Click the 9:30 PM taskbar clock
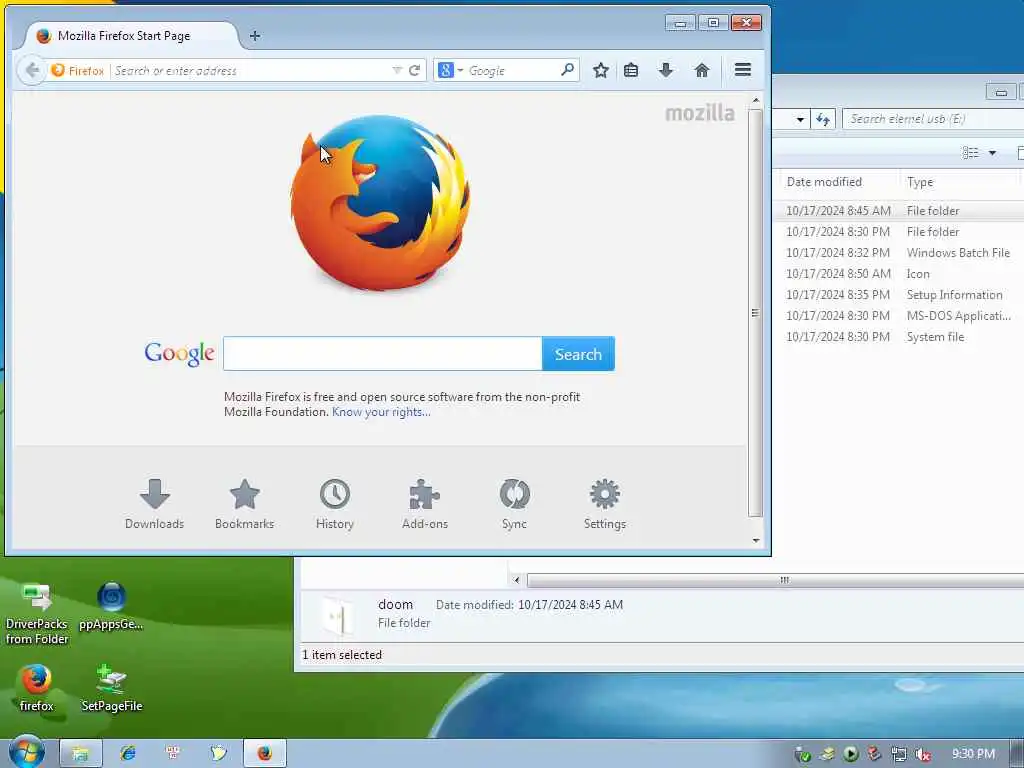 (973, 754)
